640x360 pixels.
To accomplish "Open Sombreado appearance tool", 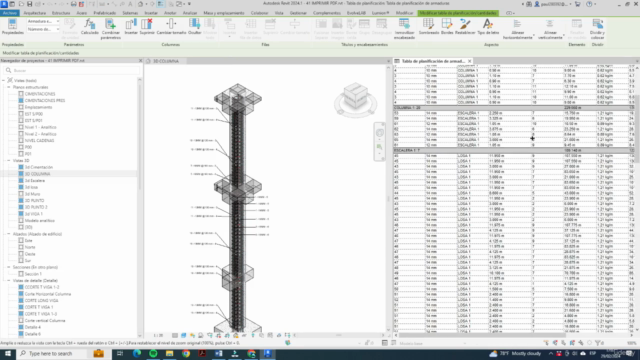I will (429, 27).
